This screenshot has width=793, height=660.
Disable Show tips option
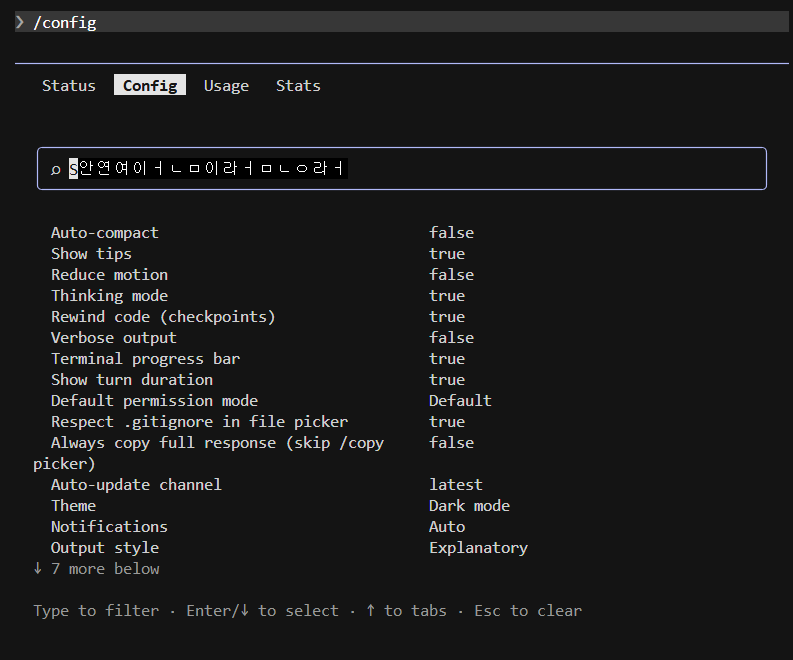click(91, 254)
